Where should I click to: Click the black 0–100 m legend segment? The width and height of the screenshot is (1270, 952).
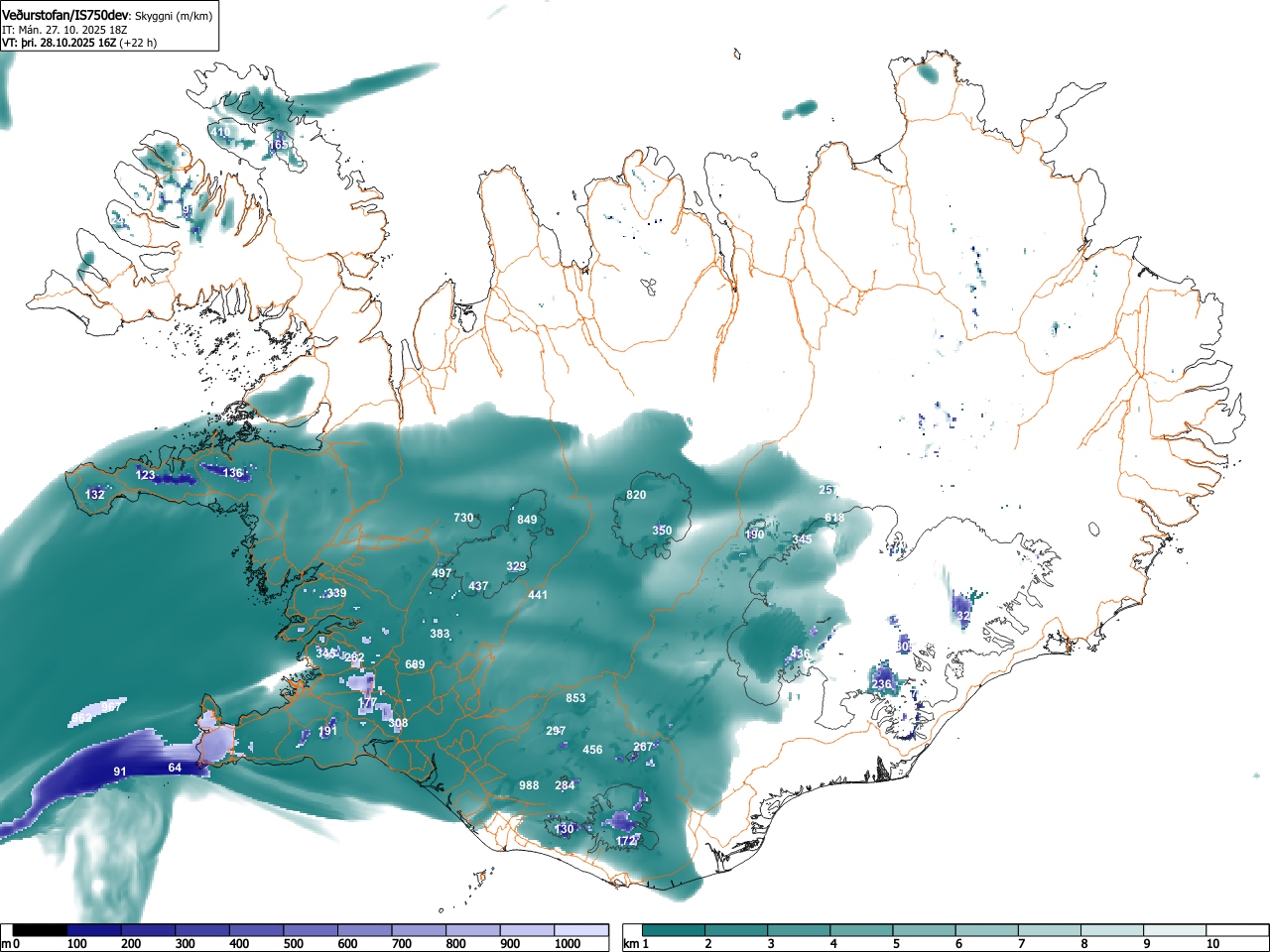(x=41, y=930)
